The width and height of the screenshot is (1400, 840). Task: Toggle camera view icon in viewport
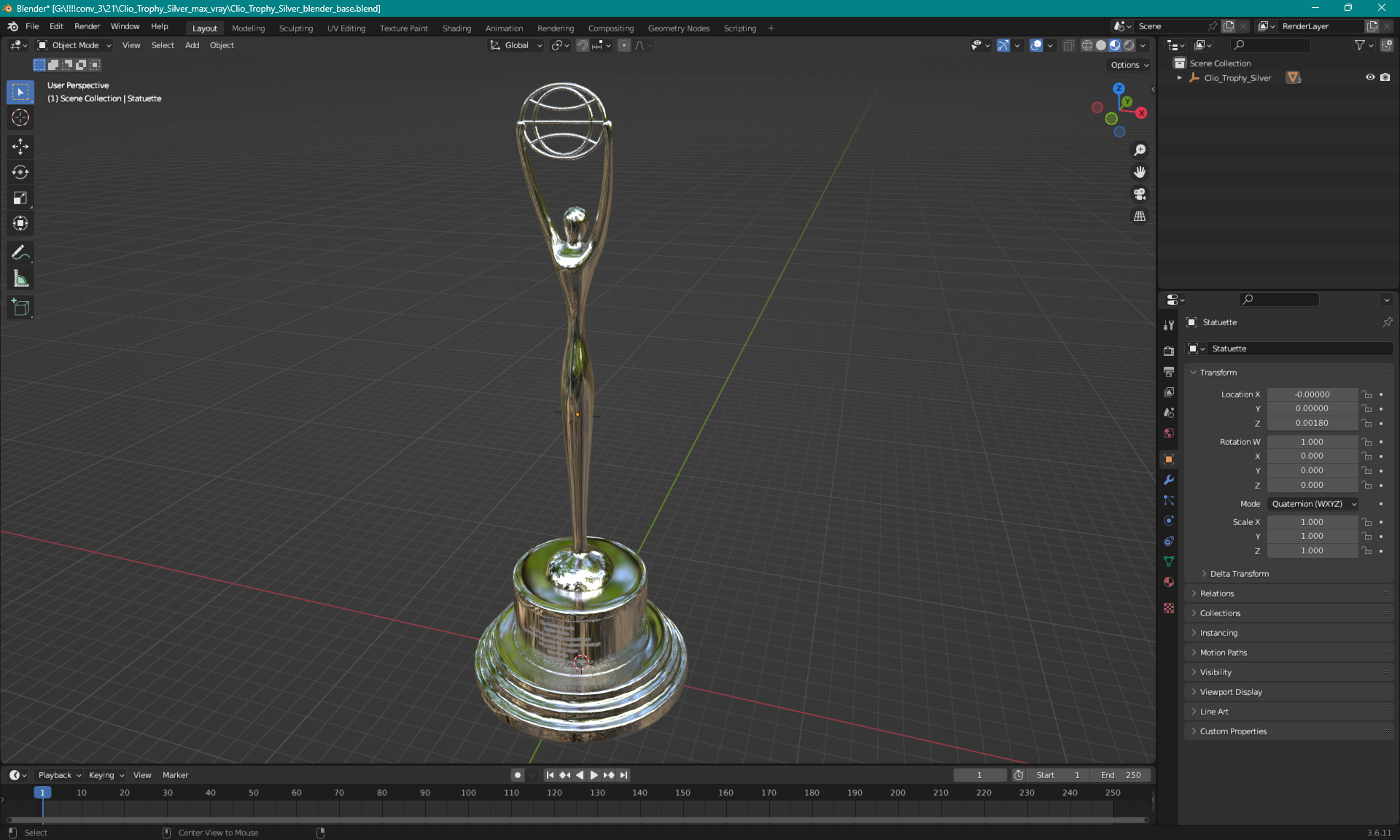(x=1140, y=194)
